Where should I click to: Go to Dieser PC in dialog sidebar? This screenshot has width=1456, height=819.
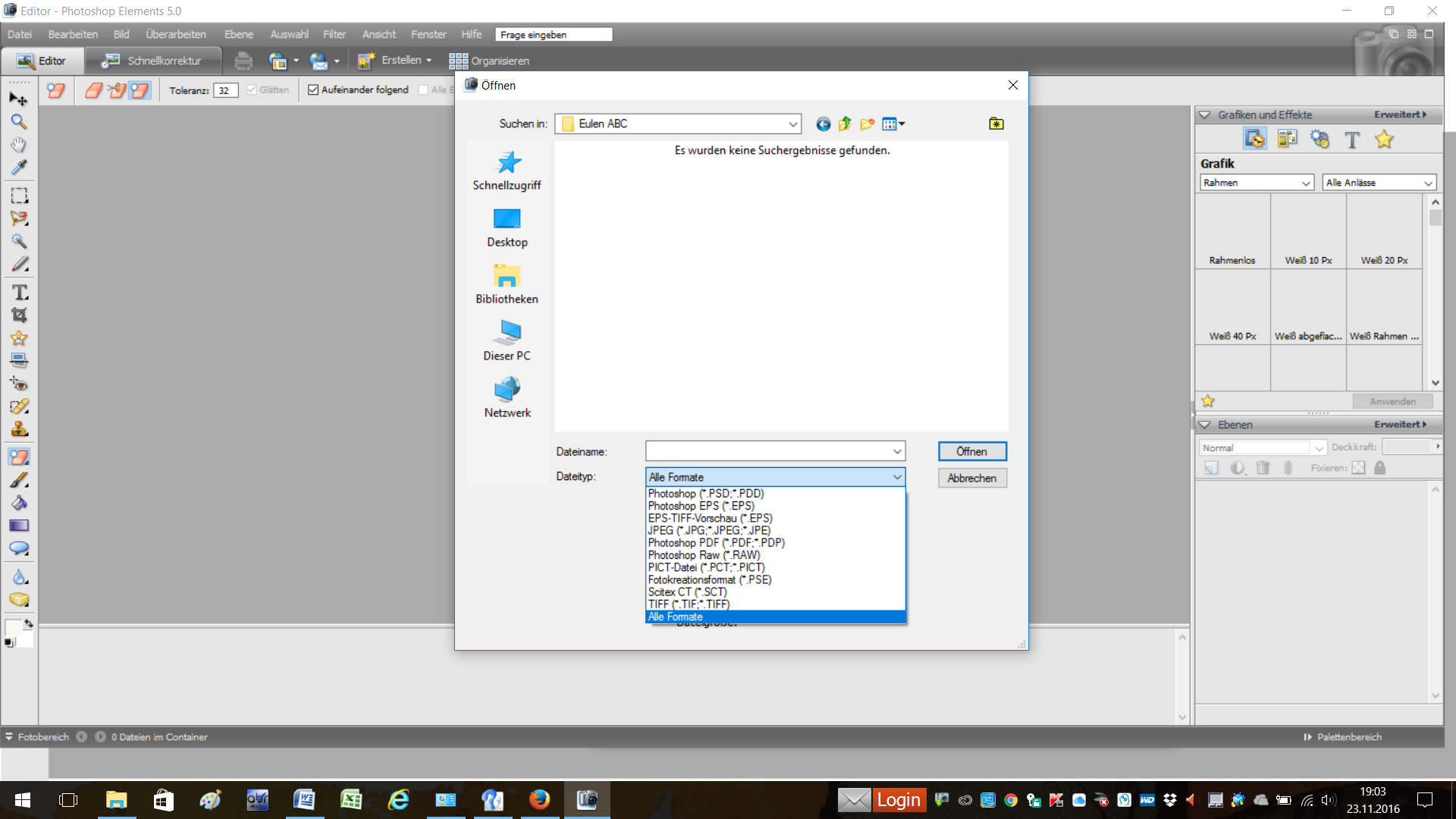tap(507, 340)
